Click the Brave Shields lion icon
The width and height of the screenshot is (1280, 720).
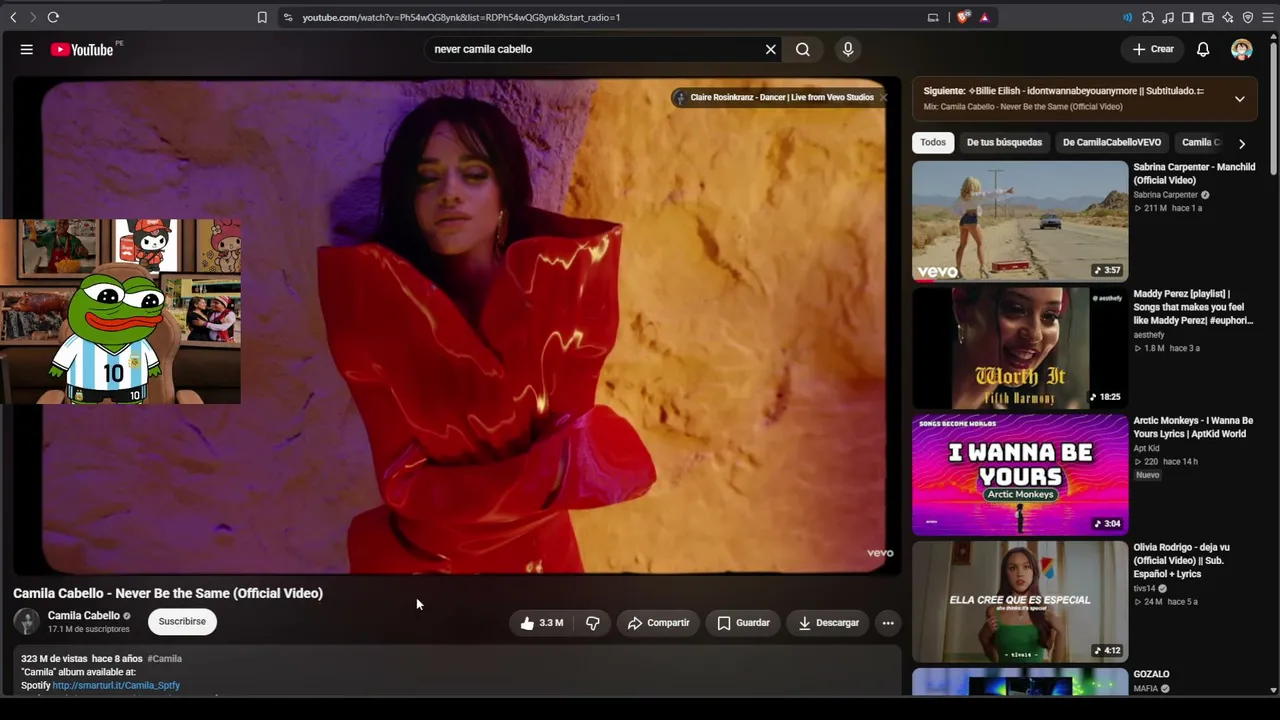tap(964, 17)
